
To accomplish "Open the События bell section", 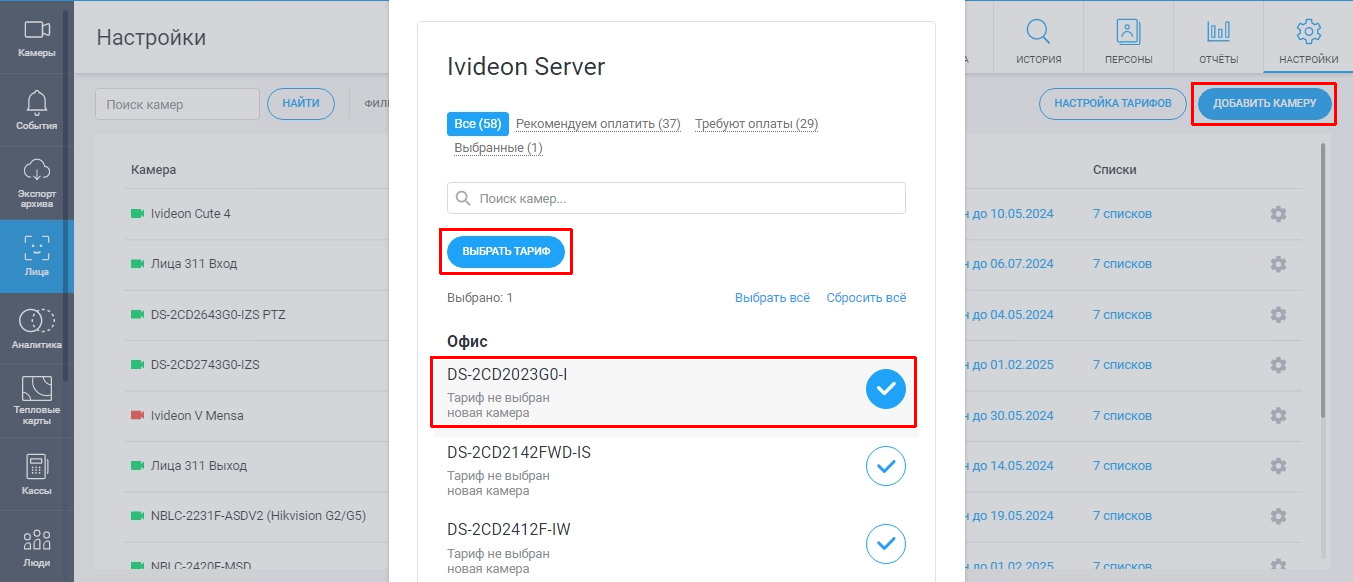I will 37,110.
